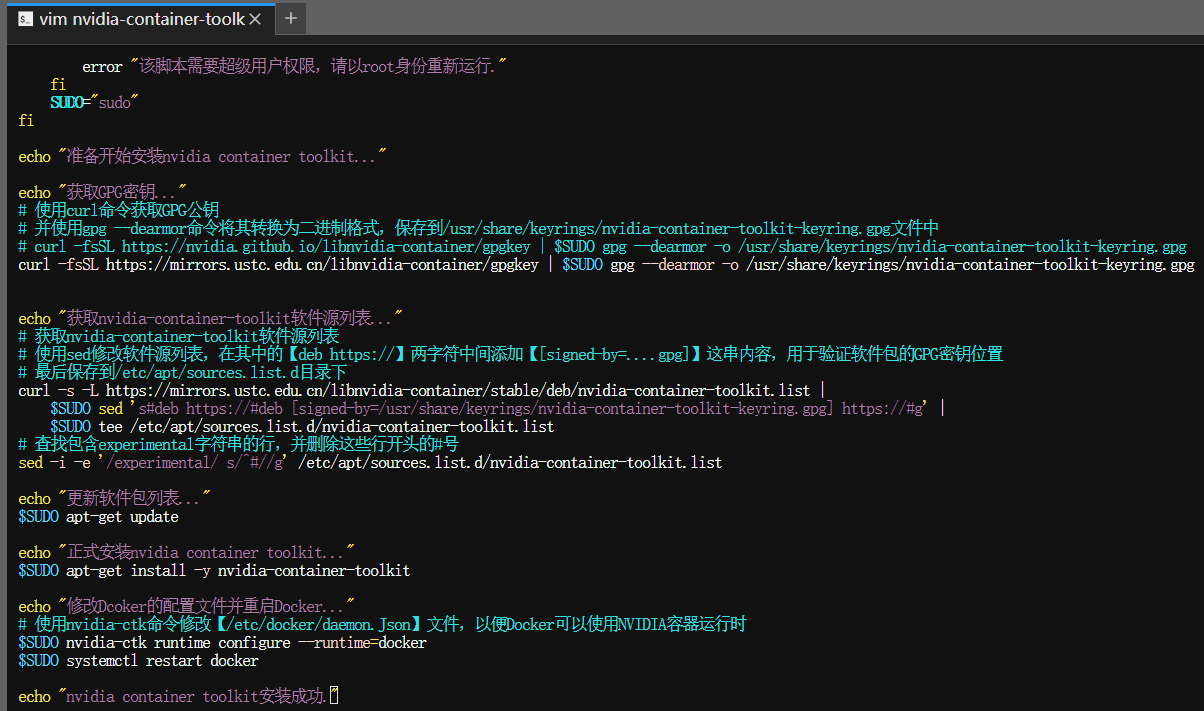Click the comment about using curl for GPG key

point(118,210)
